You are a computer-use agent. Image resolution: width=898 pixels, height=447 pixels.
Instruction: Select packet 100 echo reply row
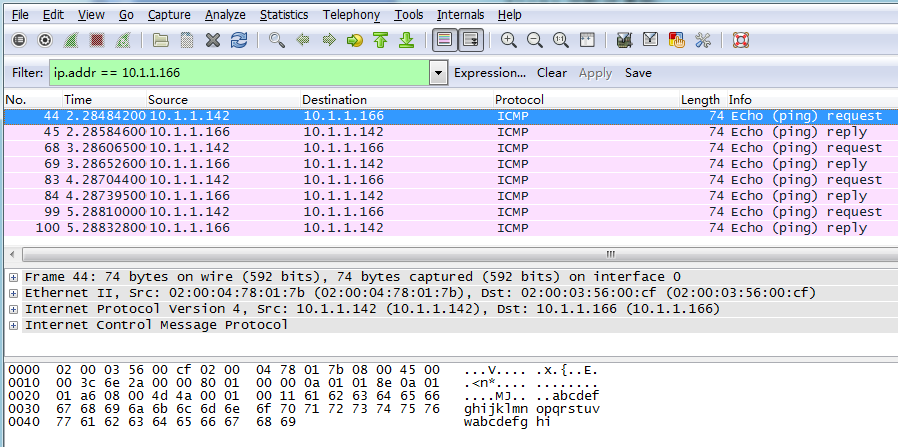pos(451,228)
